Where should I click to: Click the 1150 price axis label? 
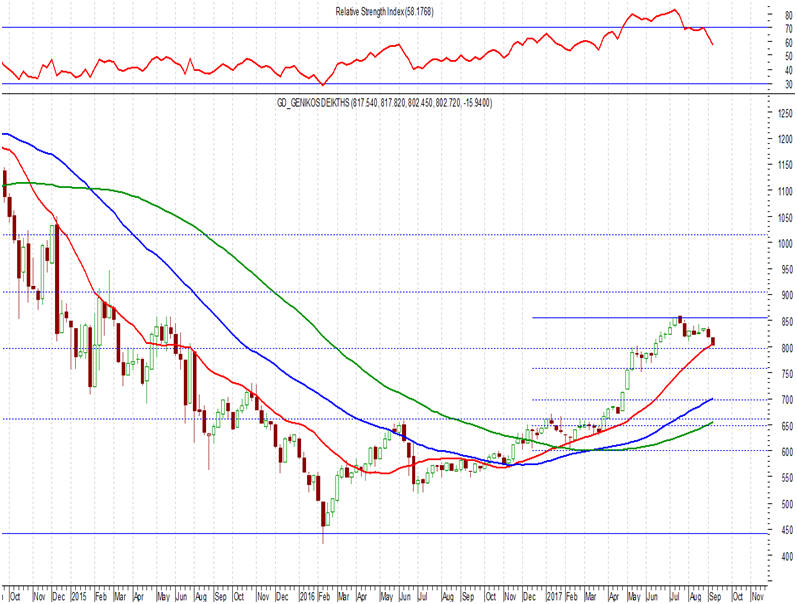[x=785, y=165]
